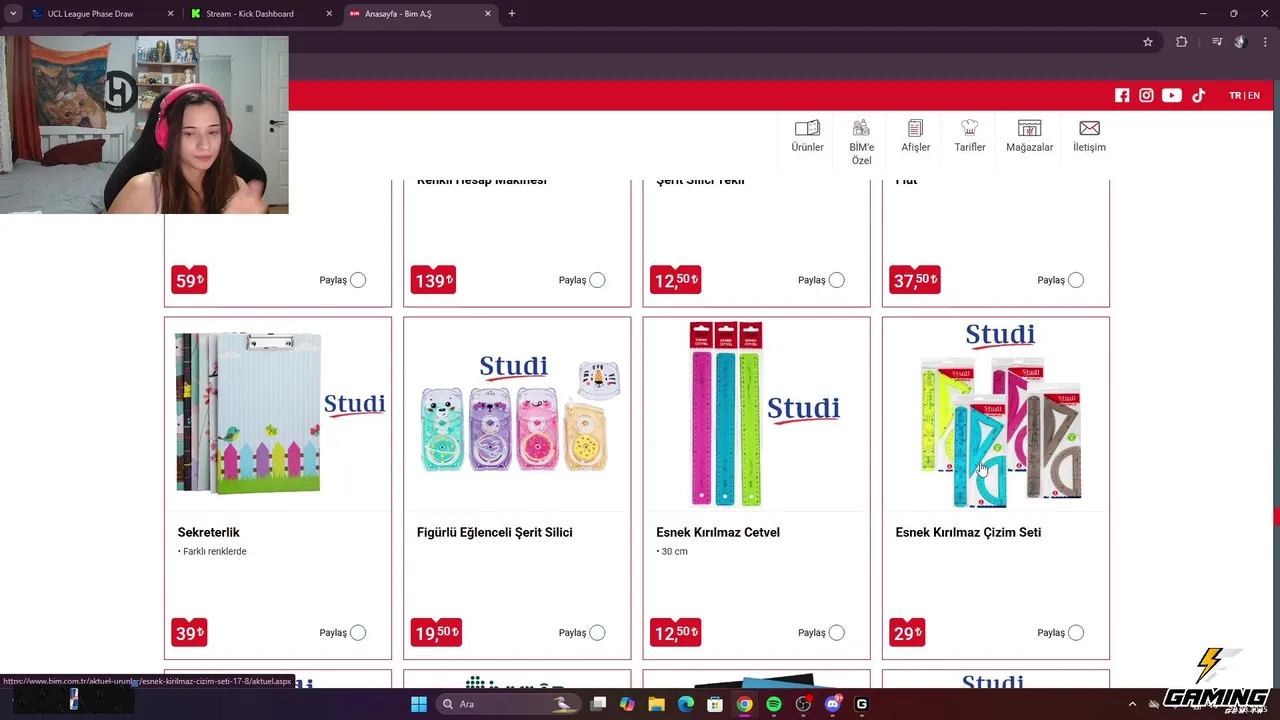Open Microsoft Store from the taskbar
1280x720 pixels.
715,704
